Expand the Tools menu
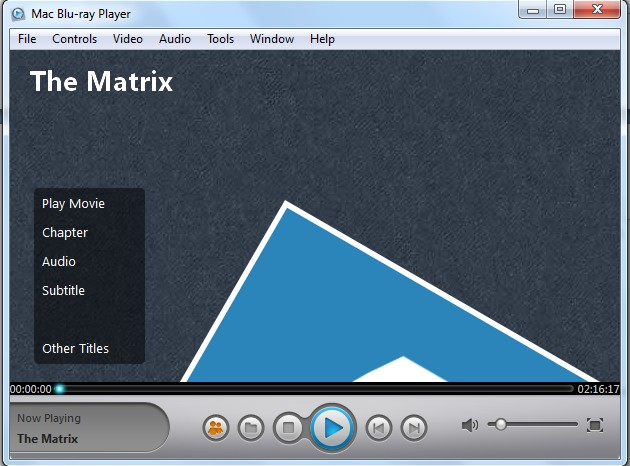This screenshot has height=466, width=630. (220, 39)
